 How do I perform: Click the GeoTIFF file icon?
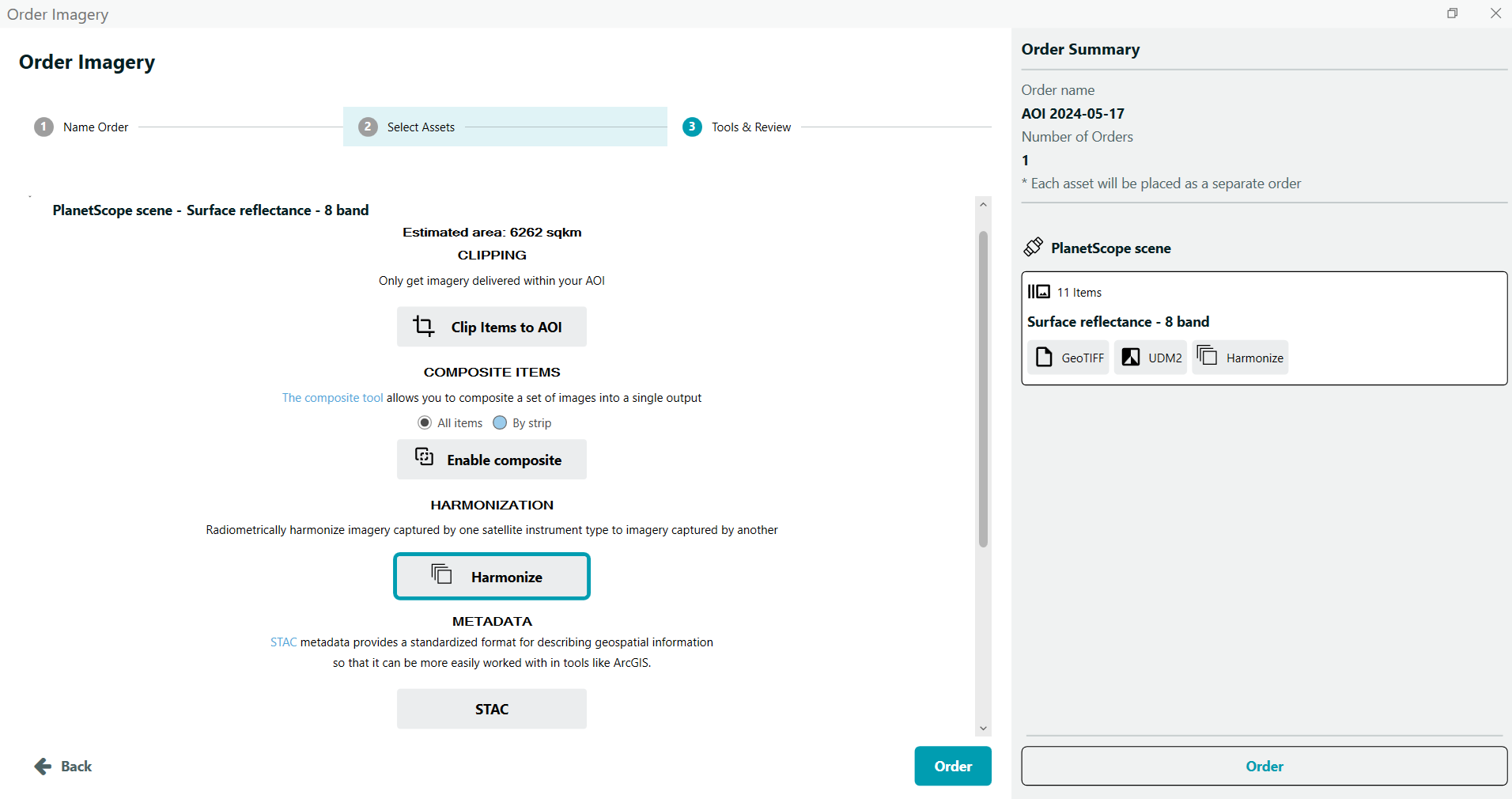tap(1044, 357)
